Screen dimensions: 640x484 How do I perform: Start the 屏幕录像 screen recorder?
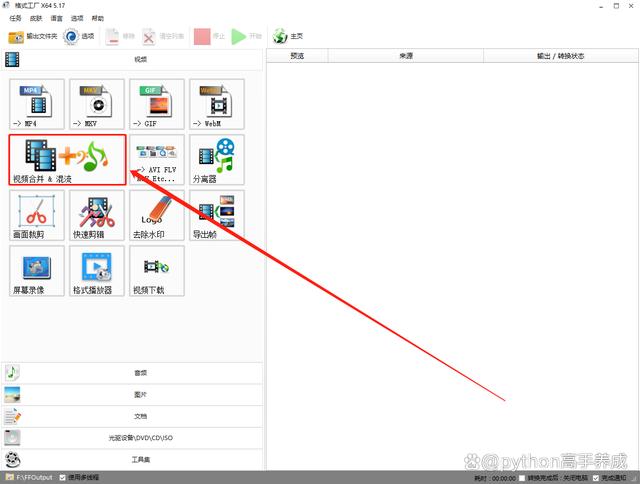pos(37,270)
